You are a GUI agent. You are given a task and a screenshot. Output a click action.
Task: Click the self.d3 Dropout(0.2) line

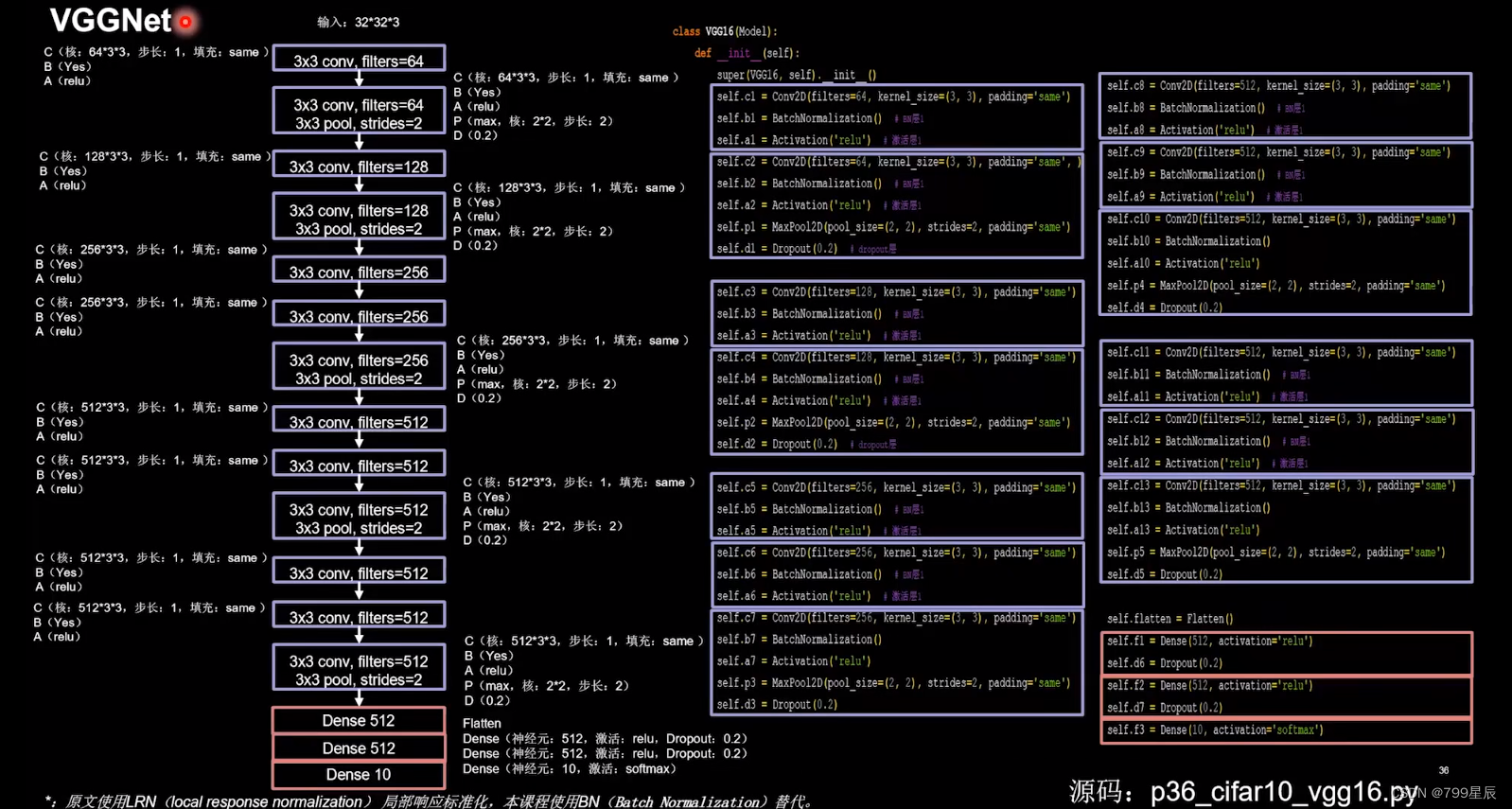coord(777,705)
